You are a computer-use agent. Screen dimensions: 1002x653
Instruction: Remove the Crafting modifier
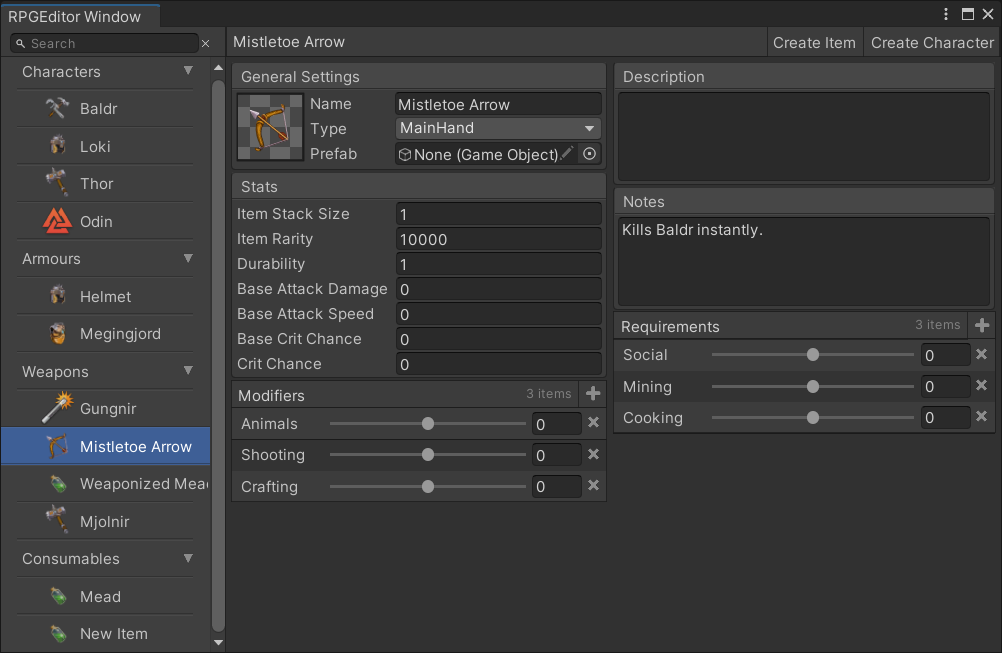593,485
